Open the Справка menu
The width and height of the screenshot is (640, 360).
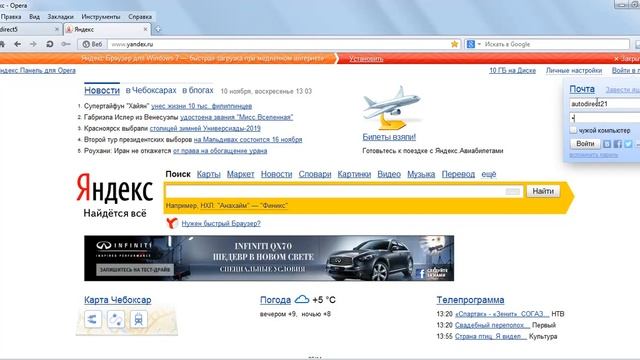click(x=140, y=17)
